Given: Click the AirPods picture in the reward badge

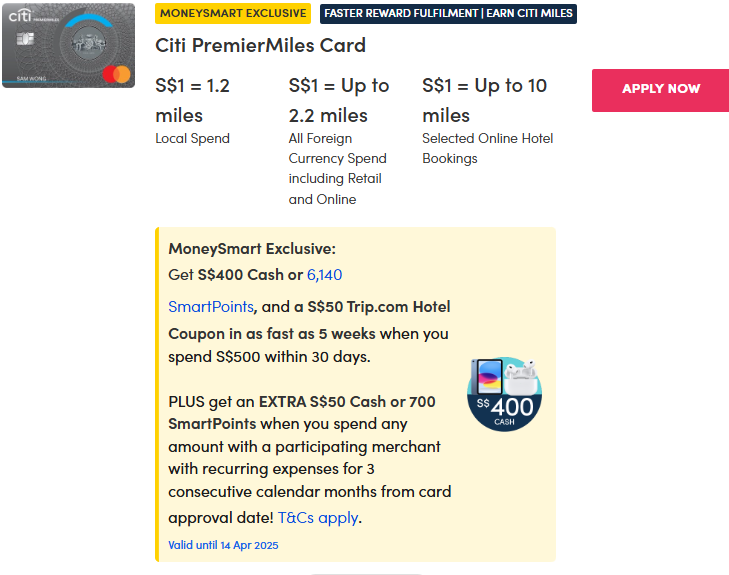Looking at the screenshot, I should click(x=519, y=377).
